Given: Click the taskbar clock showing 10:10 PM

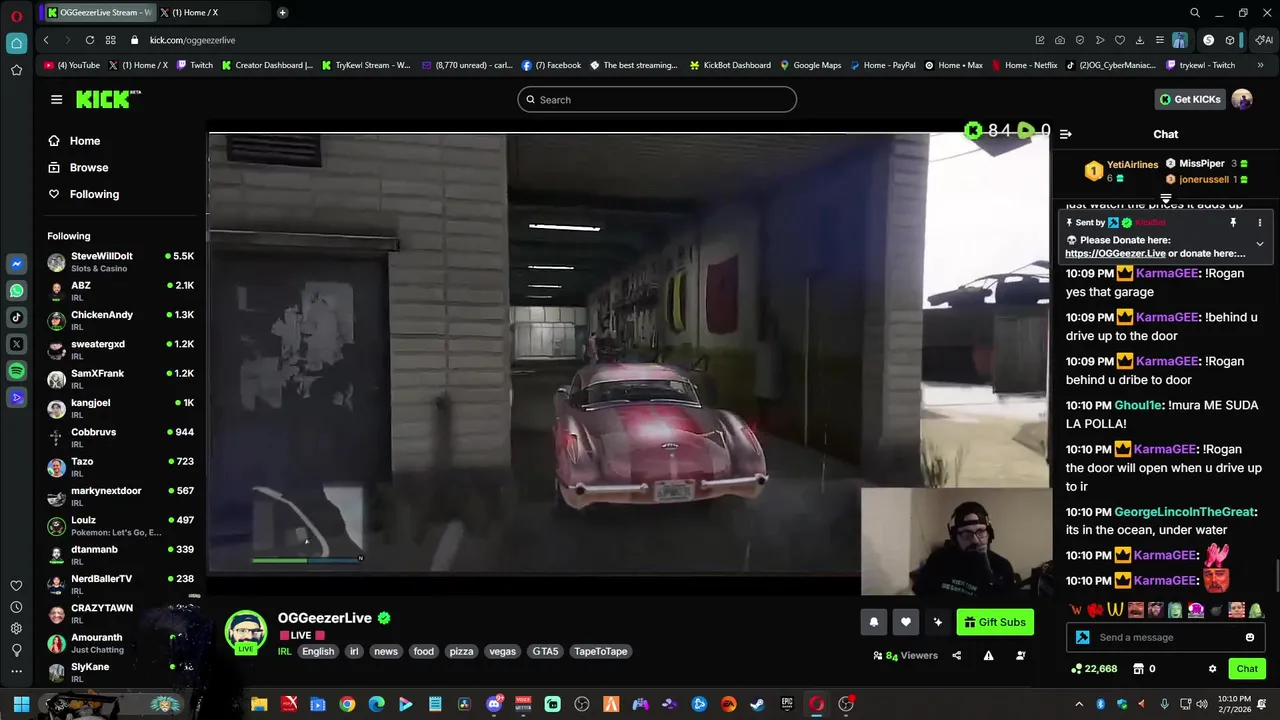Looking at the screenshot, I should (x=1235, y=704).
